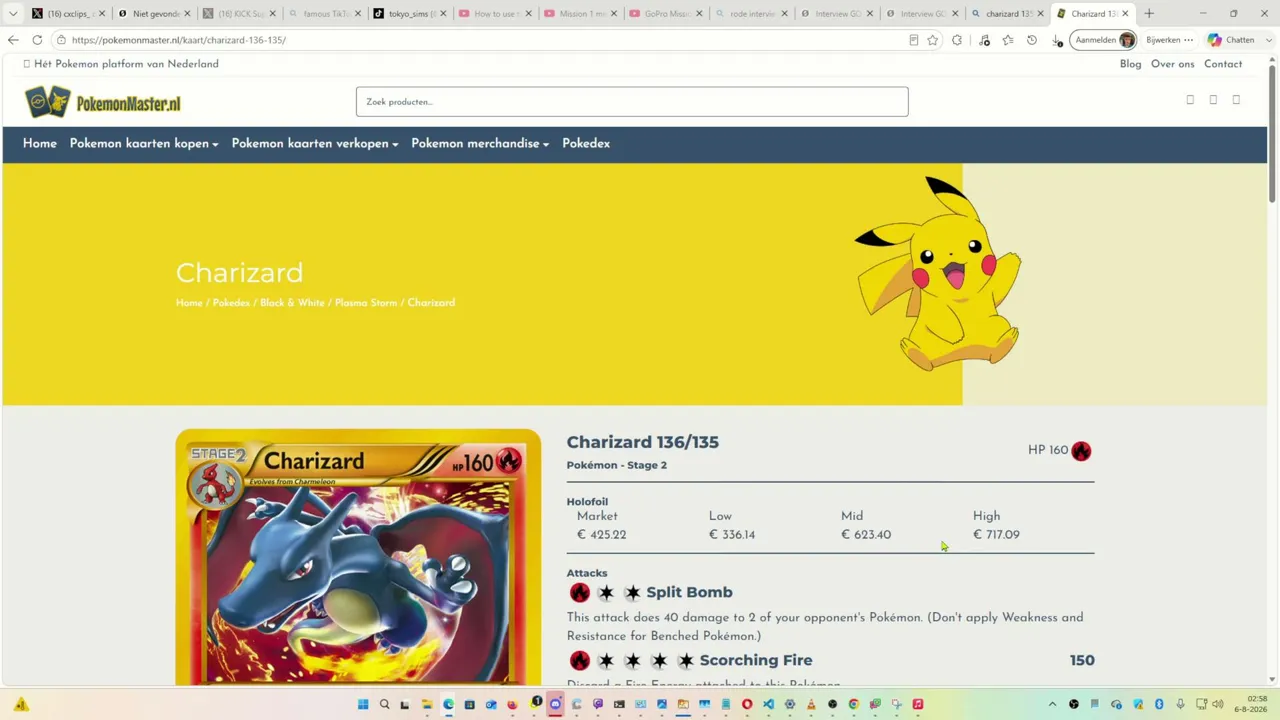Show hidden system tray icons chevron
This screenshot has height=720, width=1280.
(1052, 704)
